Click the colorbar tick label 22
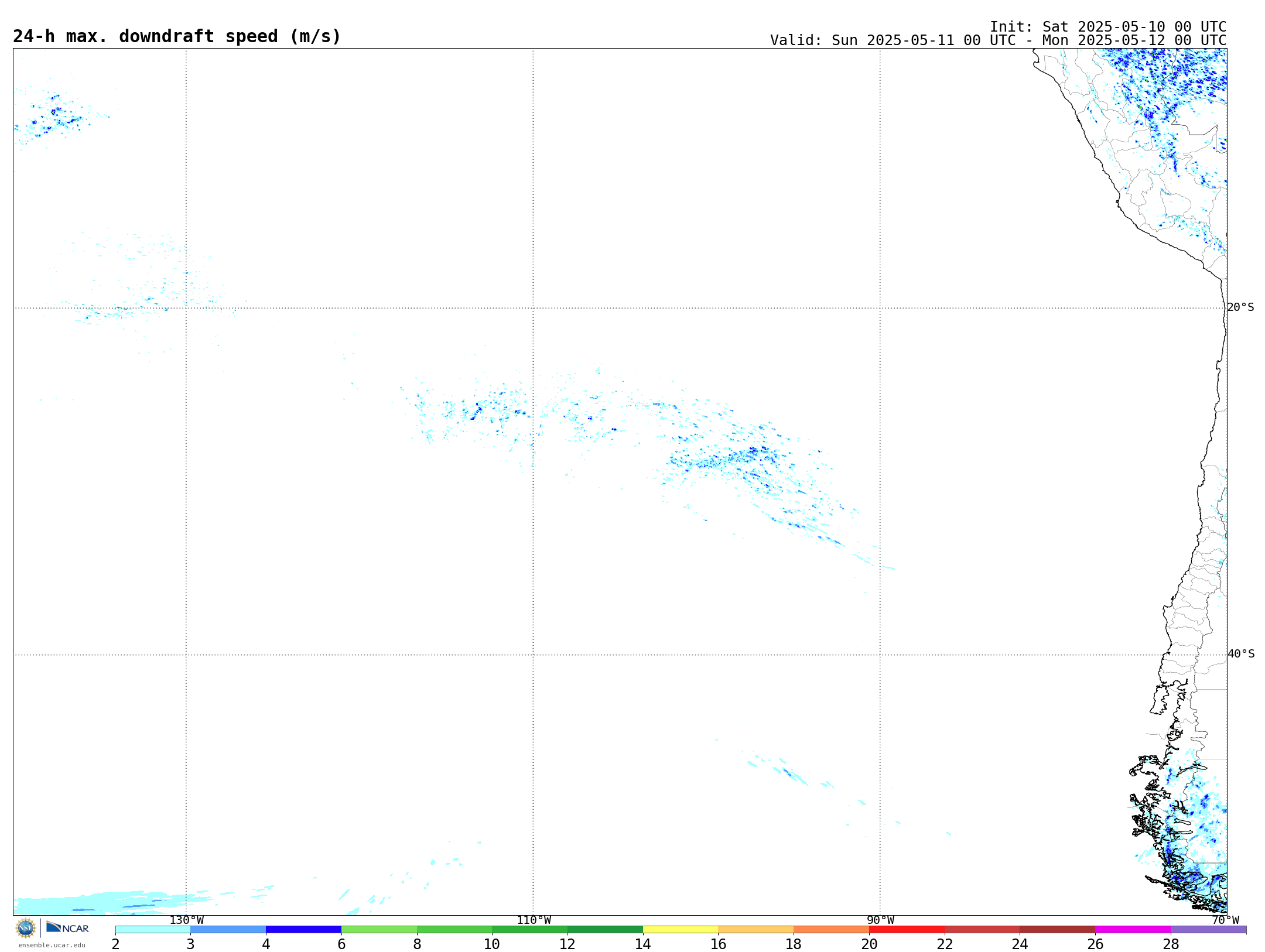The width and height of the screenshot is (1265, 952). pyautogui.click(x=945, y=944)
